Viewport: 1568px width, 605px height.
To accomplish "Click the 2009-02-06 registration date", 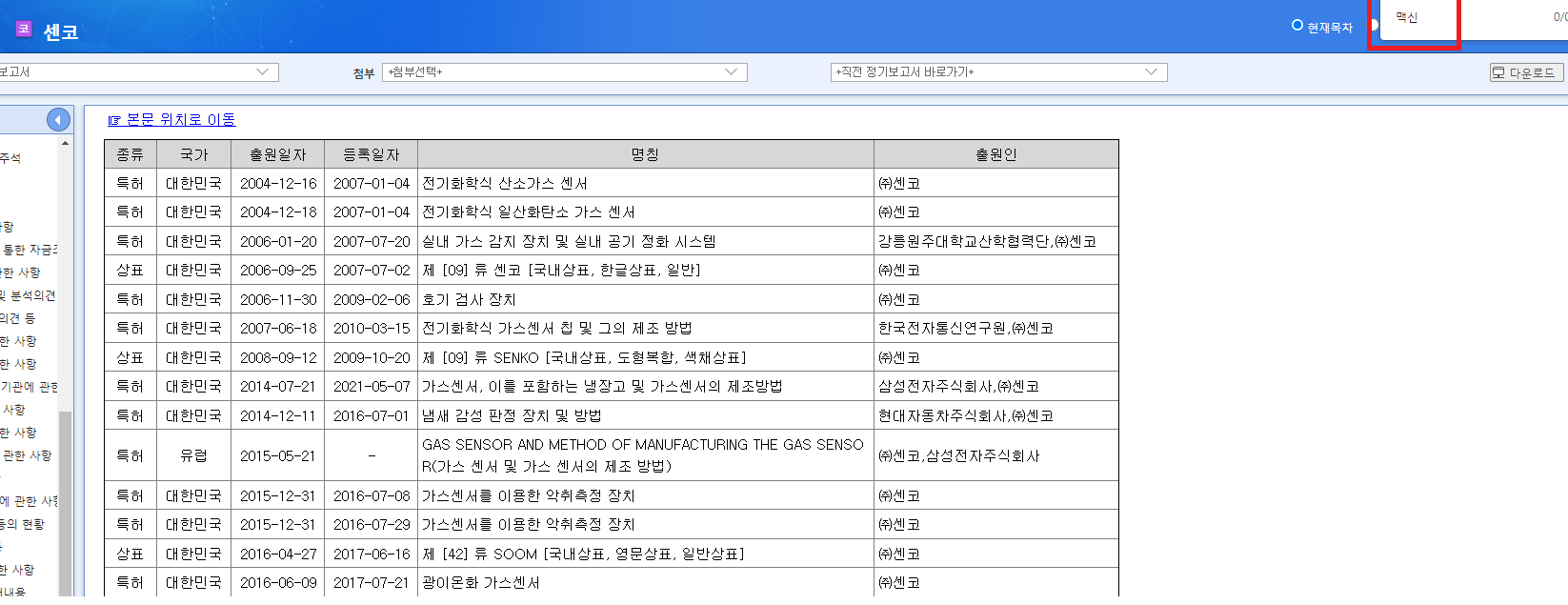I will (372, 299).
